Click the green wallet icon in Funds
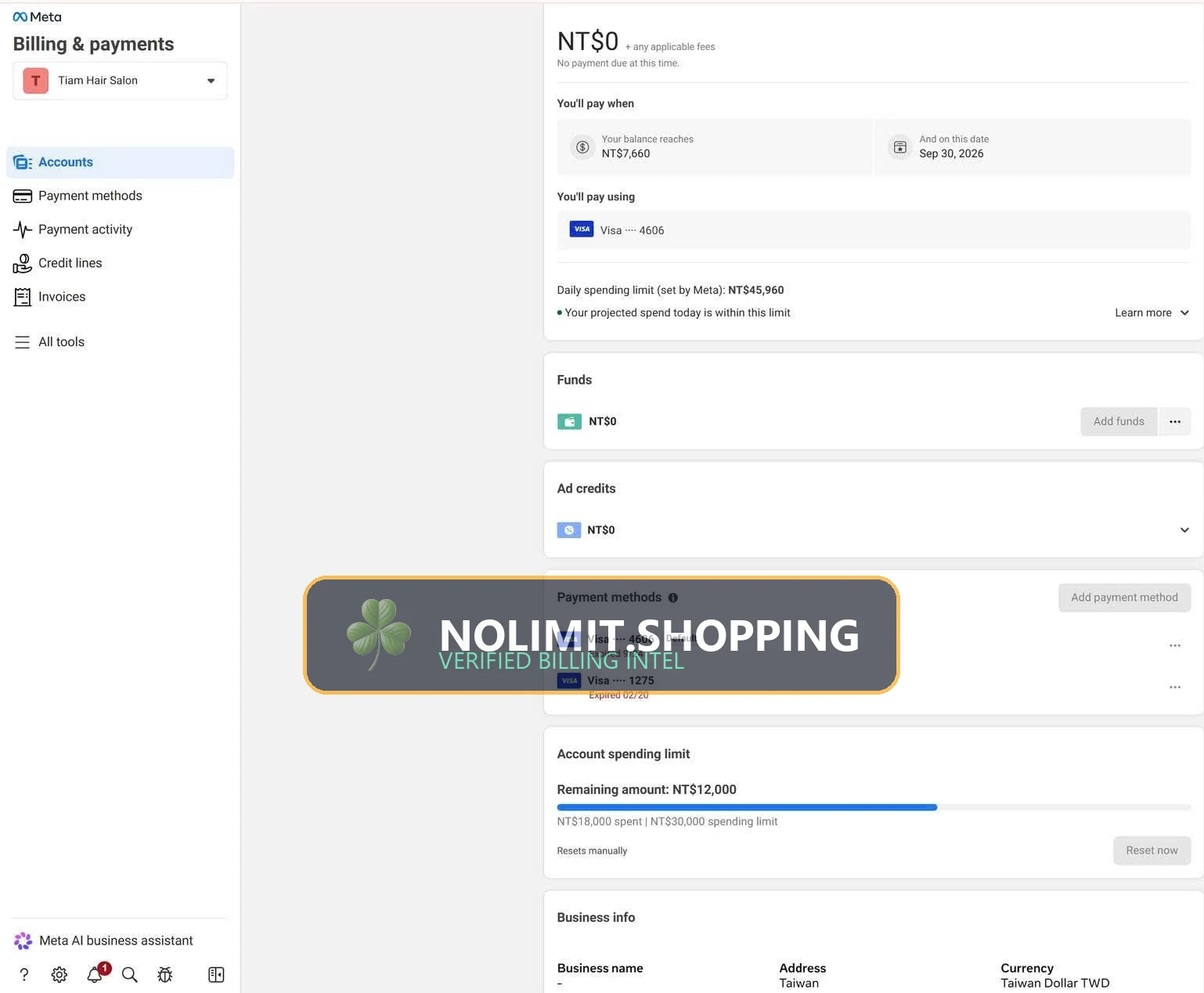This screenshot has width=1204, height=993. (569, 421)
